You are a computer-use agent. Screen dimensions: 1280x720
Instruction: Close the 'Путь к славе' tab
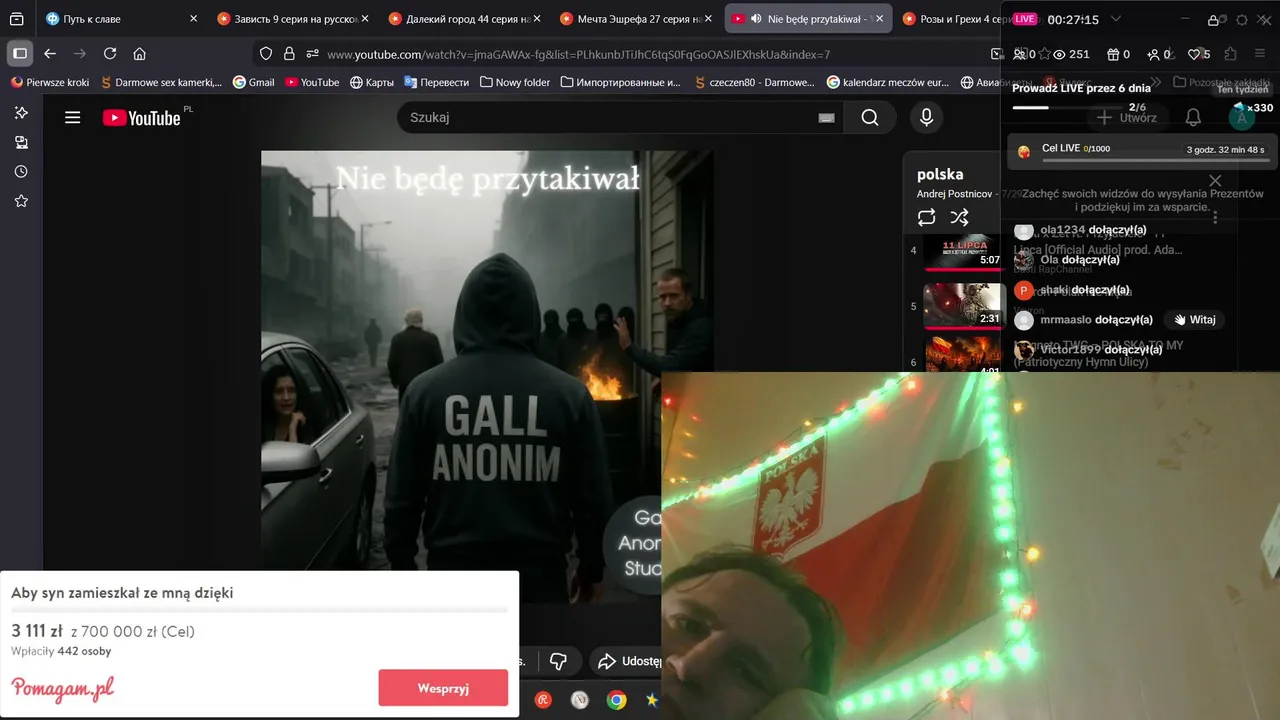point(193,19)
